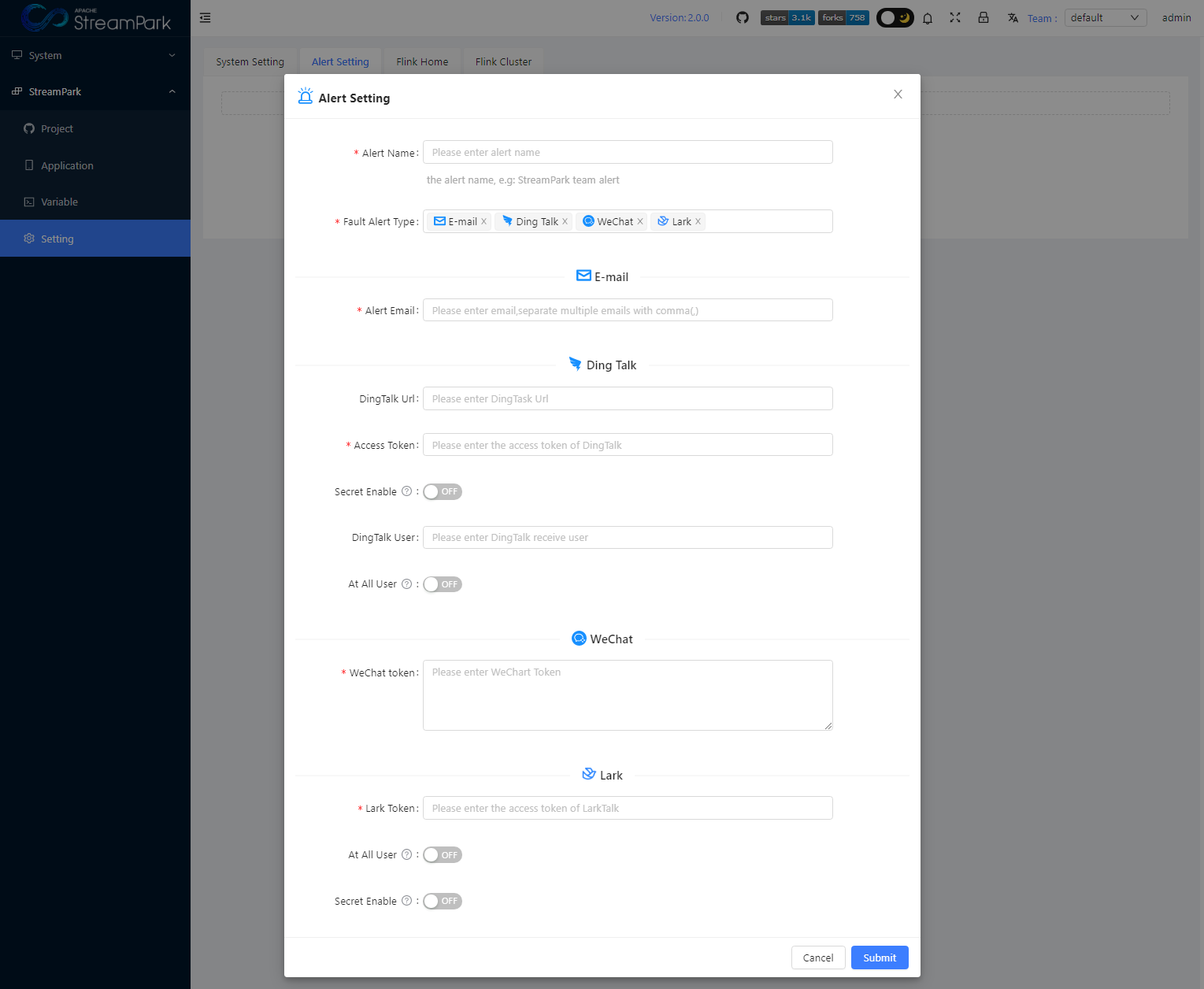Expand the System sidebar menu
The width and height of the screenshot is (1204, 989).
[x=94, y=55]
